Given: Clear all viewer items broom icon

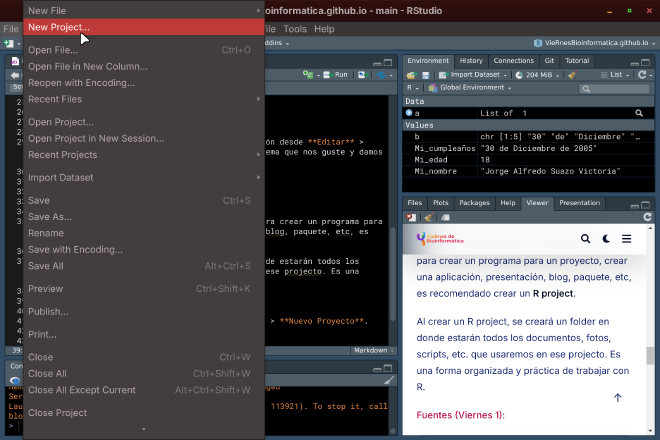Looking at the screenshot, I should click(428, 217).
